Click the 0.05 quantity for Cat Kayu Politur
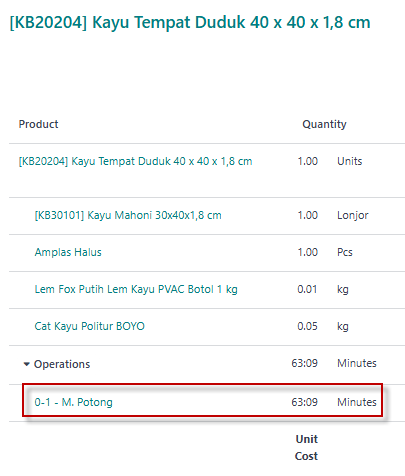This screenshot has width=405, height=476. 307,326
